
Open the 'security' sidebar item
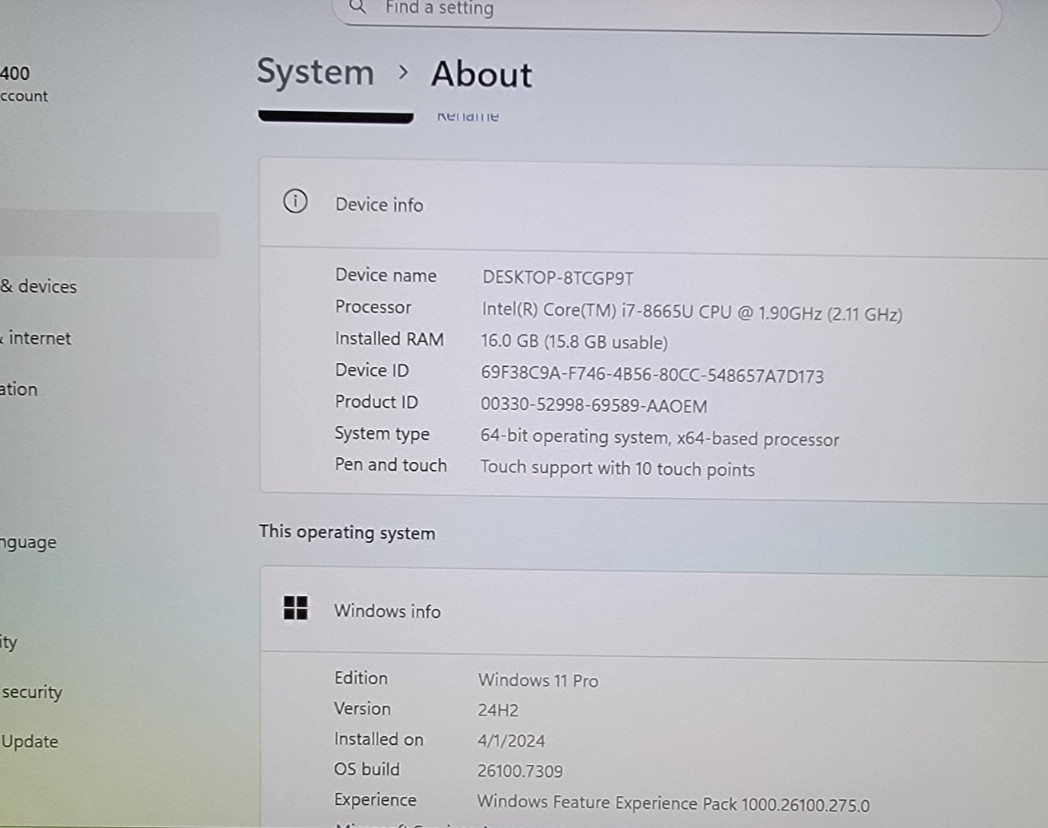(x=31, y=692)
